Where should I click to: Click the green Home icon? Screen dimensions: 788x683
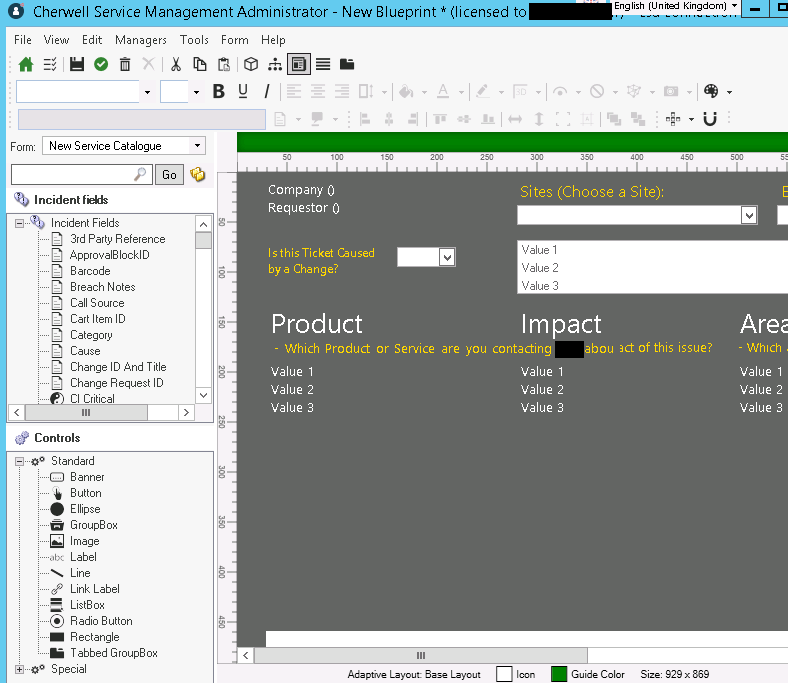[x=26, y=65]
